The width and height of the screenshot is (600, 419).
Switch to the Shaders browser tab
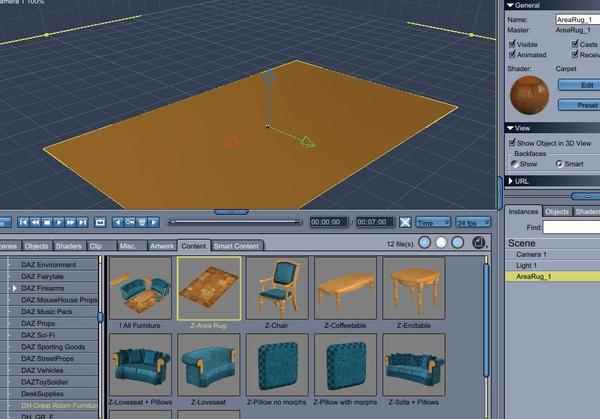(x=68, y=246)
